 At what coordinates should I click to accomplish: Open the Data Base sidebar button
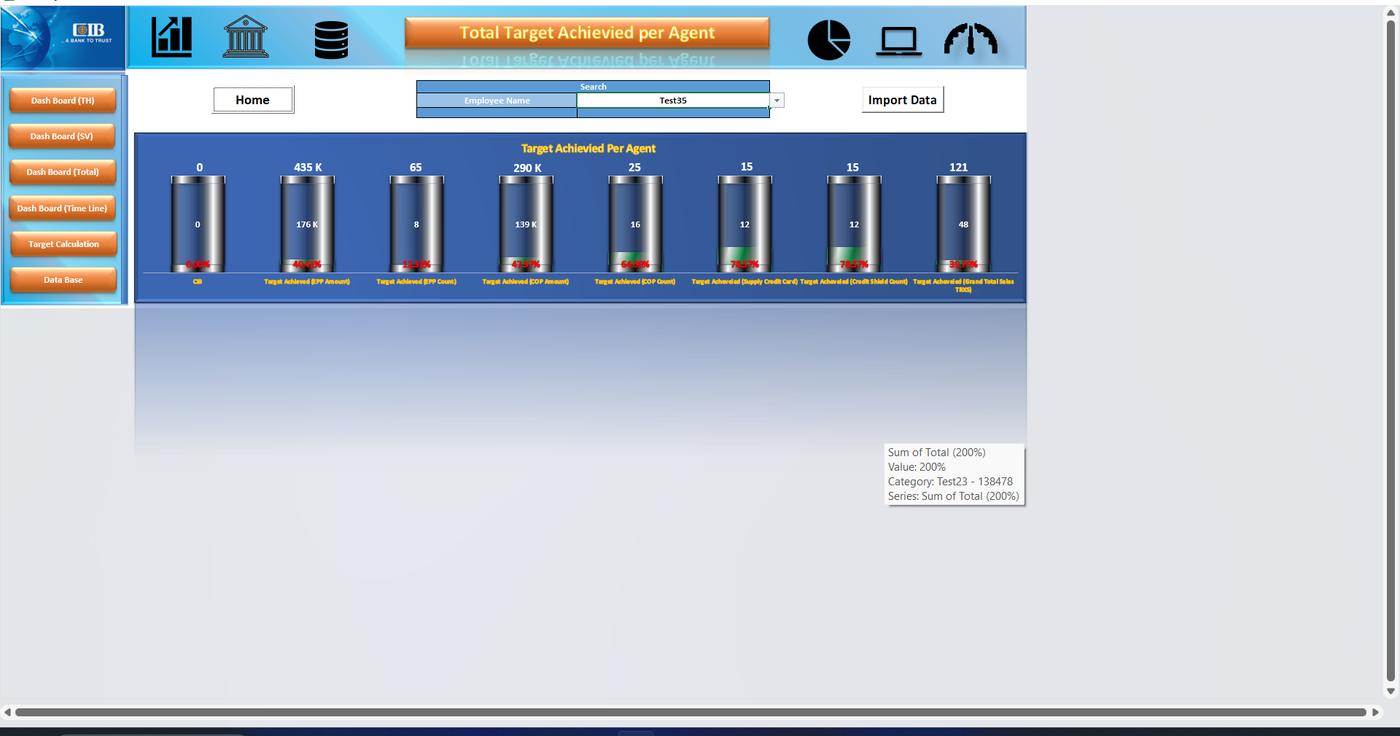pyautogui.click(x=63, y=280)
